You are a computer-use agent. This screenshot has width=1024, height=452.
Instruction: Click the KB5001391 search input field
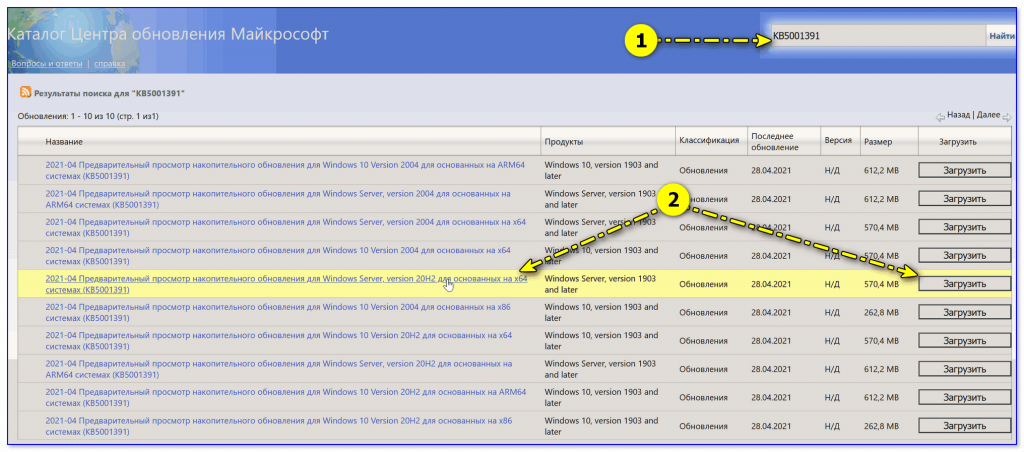coord(877,36)
